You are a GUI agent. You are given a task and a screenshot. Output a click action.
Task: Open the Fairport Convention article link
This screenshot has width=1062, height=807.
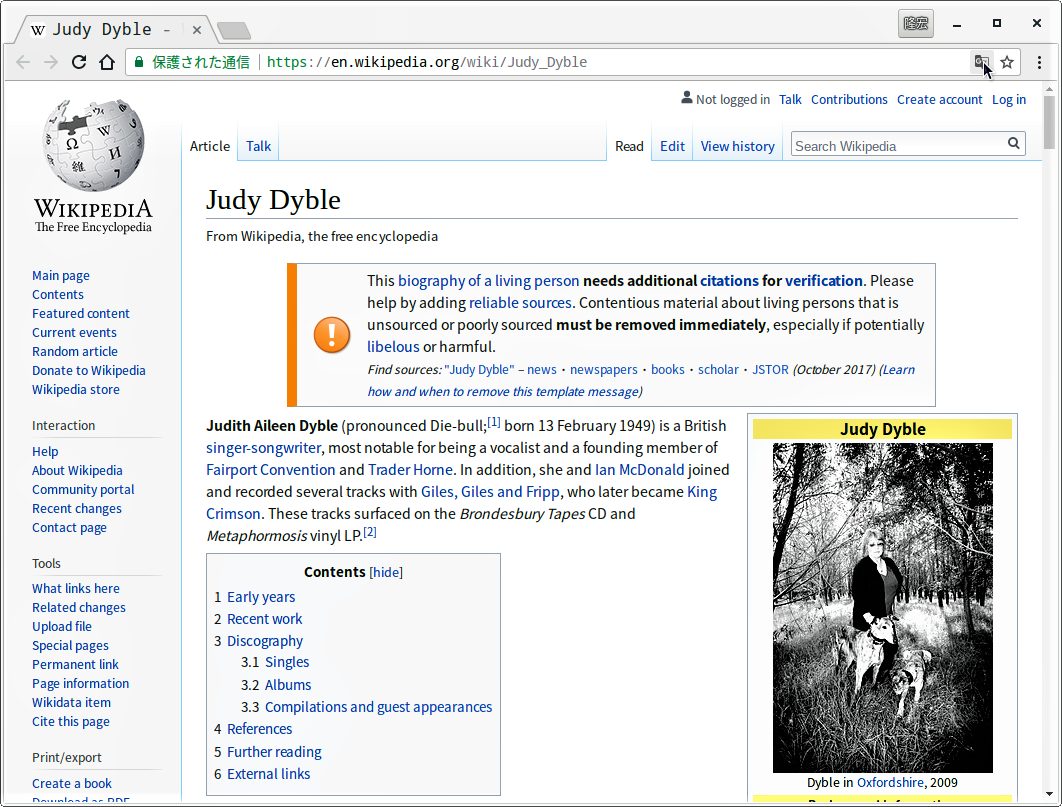[x=270, y=470]
